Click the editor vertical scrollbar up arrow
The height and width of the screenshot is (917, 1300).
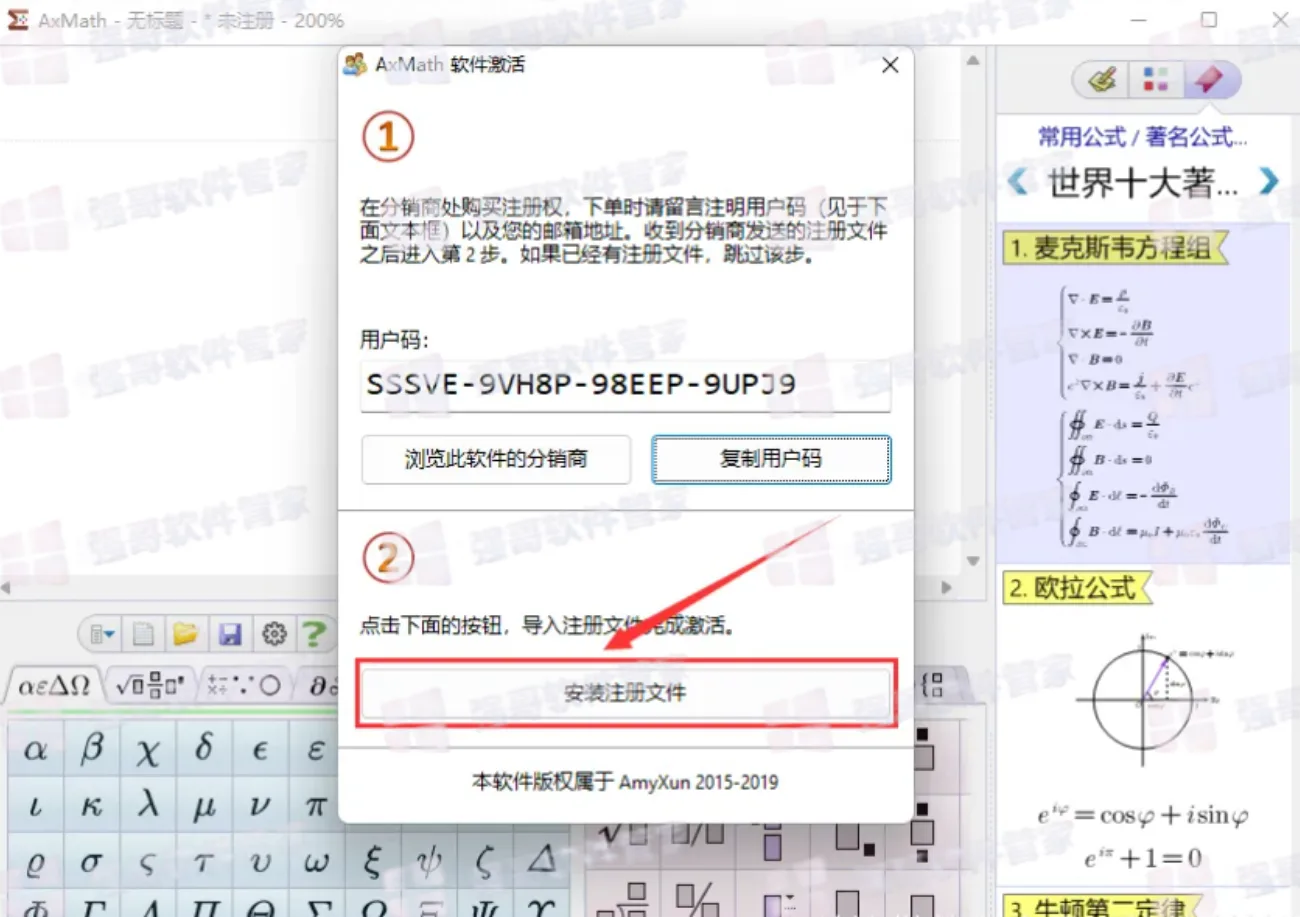[974, 60]
